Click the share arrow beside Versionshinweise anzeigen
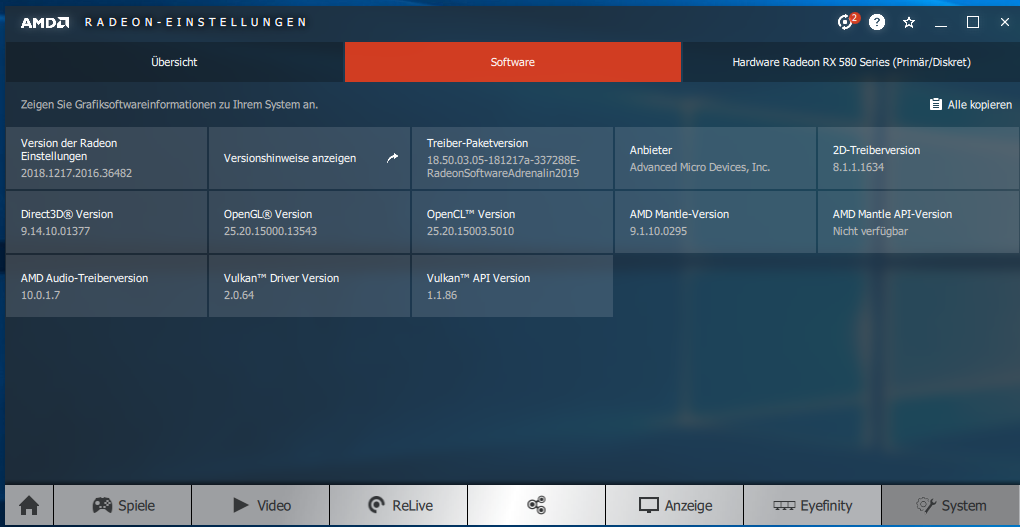The image size is (1020, 527). coord(392,157)
